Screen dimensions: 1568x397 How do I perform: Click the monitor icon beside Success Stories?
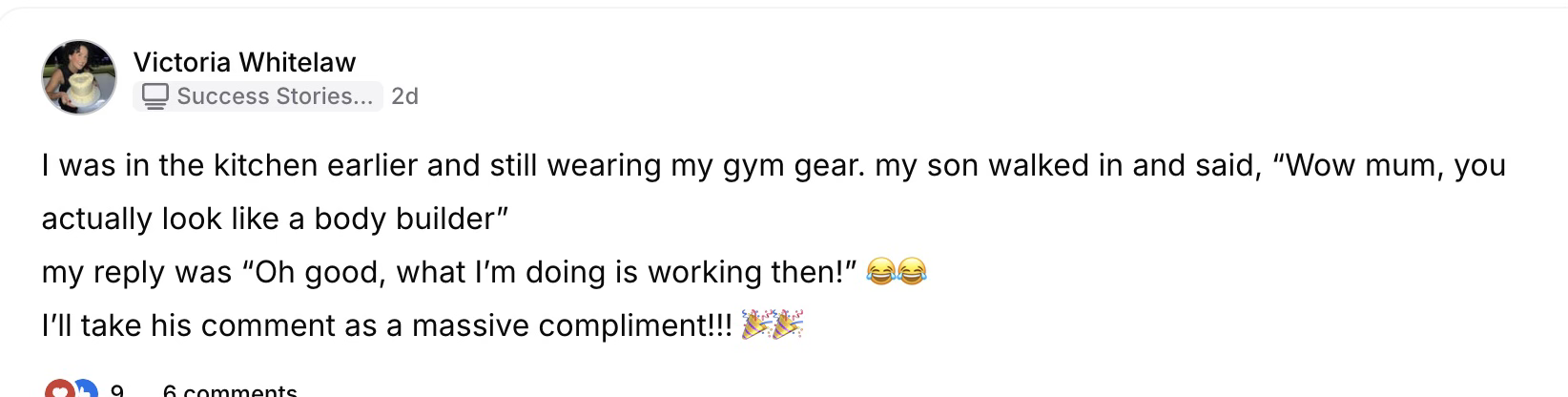(155, 95)
